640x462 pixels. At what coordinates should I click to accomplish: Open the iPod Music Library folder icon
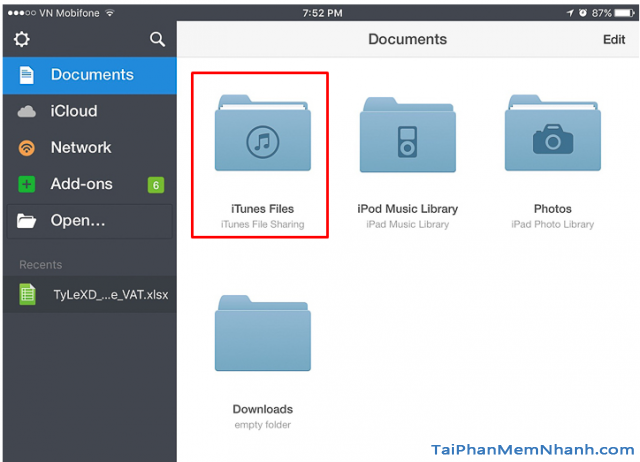click(407, 135)
